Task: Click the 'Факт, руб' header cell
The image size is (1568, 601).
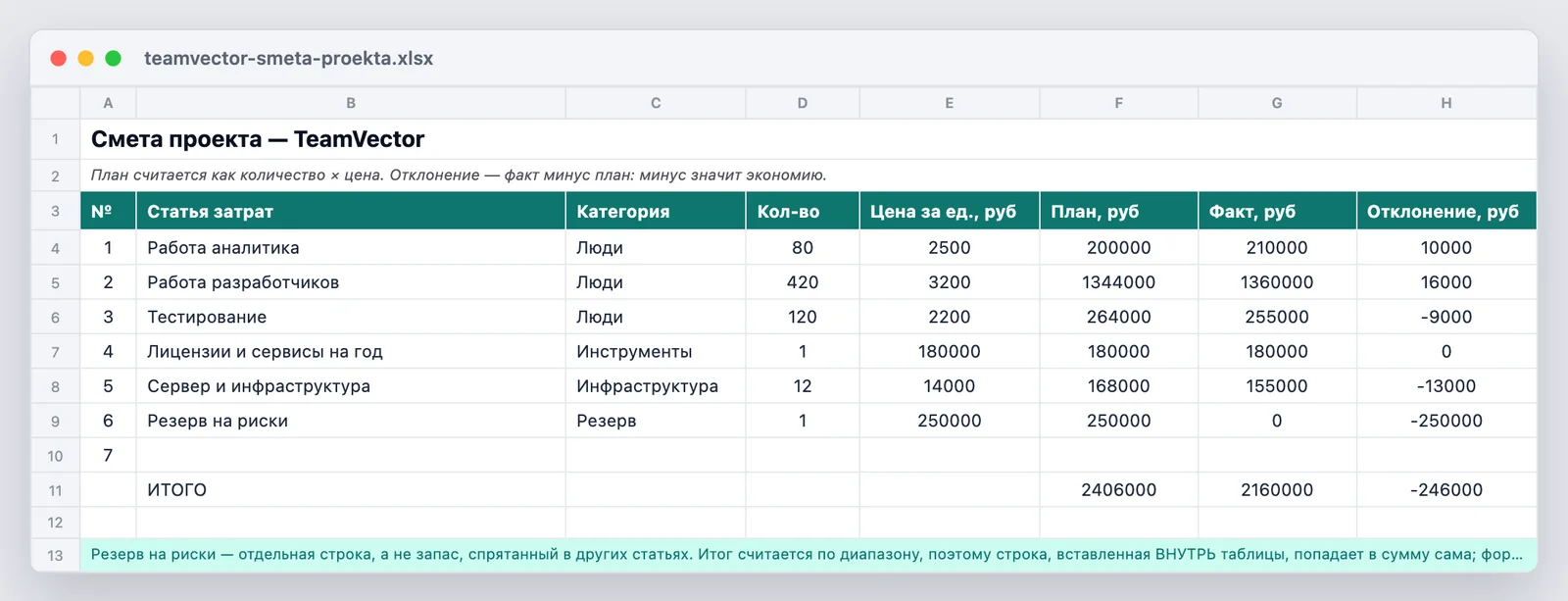Action: point(1277,211)
